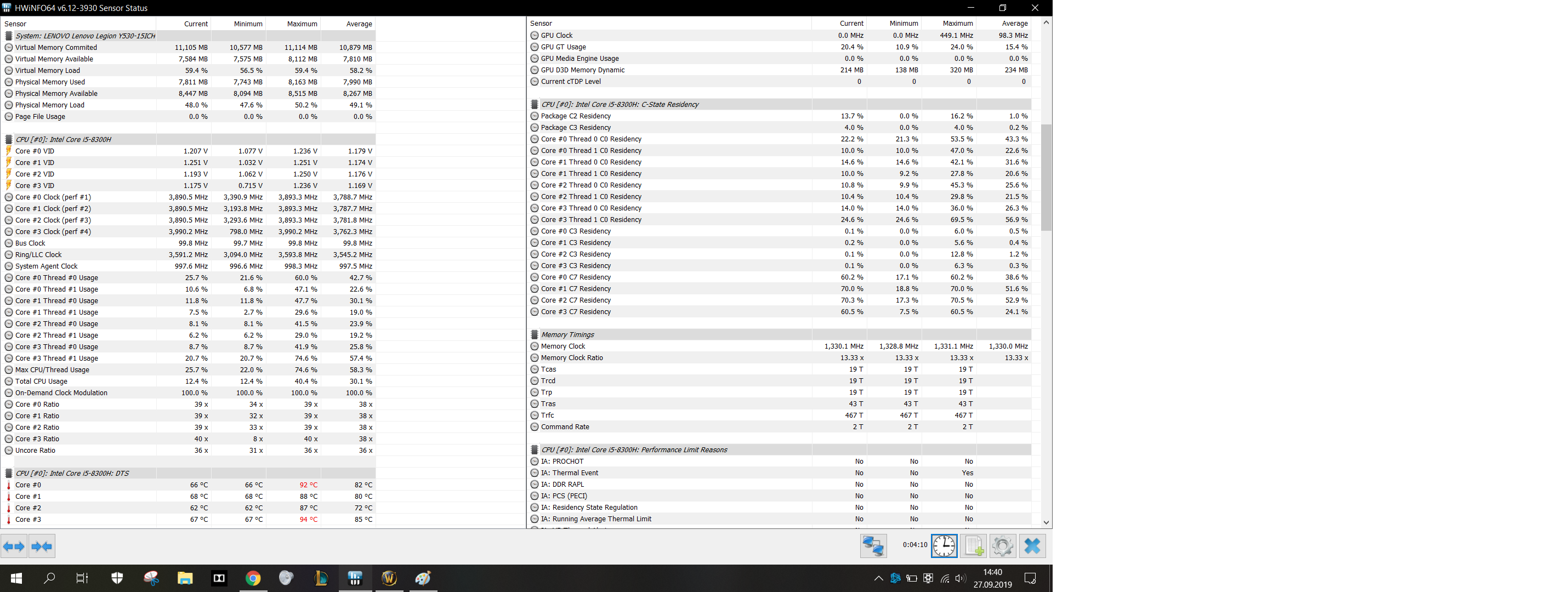Reset the elapsed-time clock icon
Image resolution: width=1568 pixels, height=592 pixels.
(x=944, y=546)
